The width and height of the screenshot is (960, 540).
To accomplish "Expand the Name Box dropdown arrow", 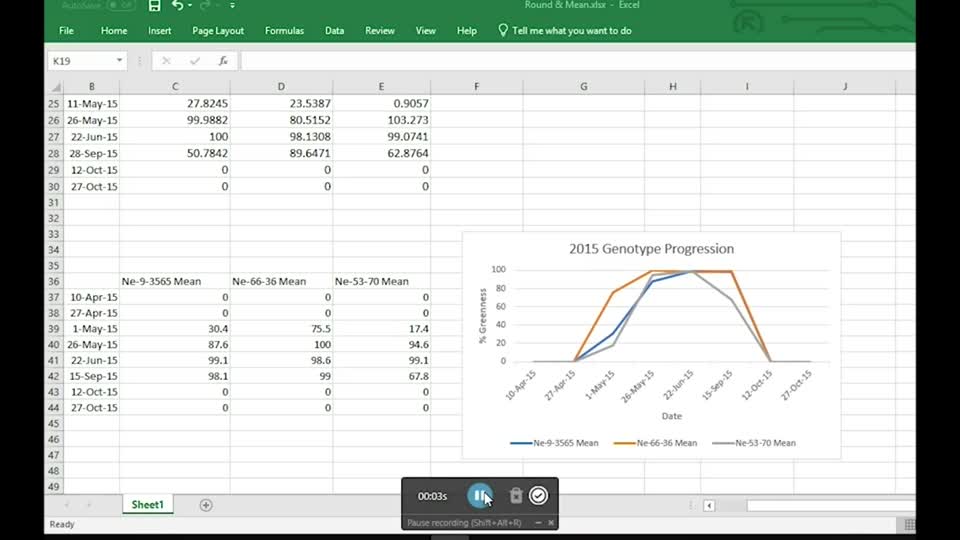I will (119, 61).
